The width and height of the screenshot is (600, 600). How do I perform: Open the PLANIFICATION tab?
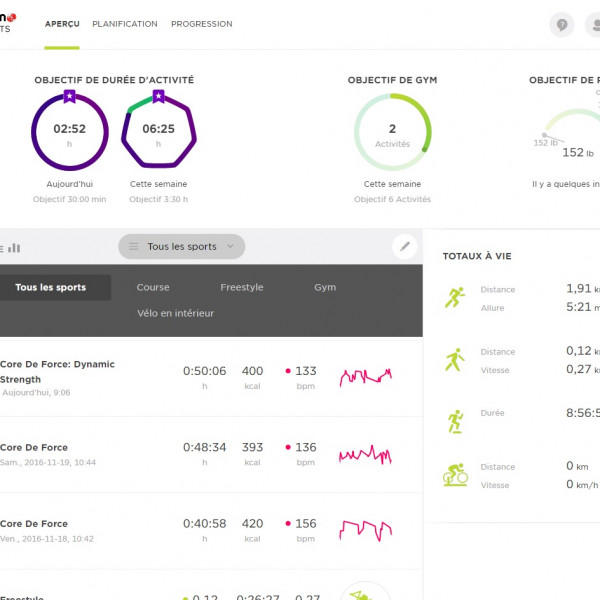(x=125, y=24)
